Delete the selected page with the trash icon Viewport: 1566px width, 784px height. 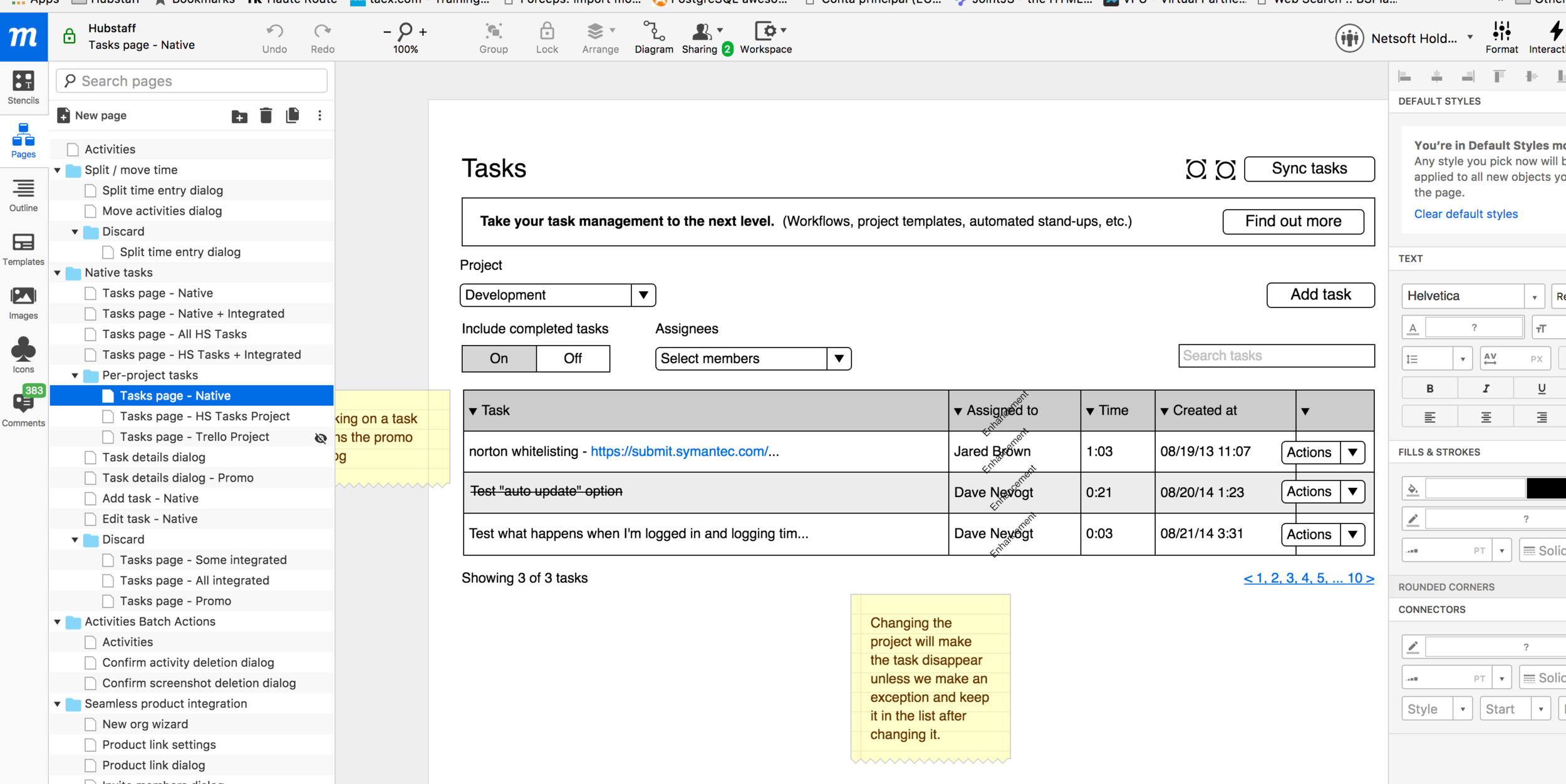click(x=266, y=115)
